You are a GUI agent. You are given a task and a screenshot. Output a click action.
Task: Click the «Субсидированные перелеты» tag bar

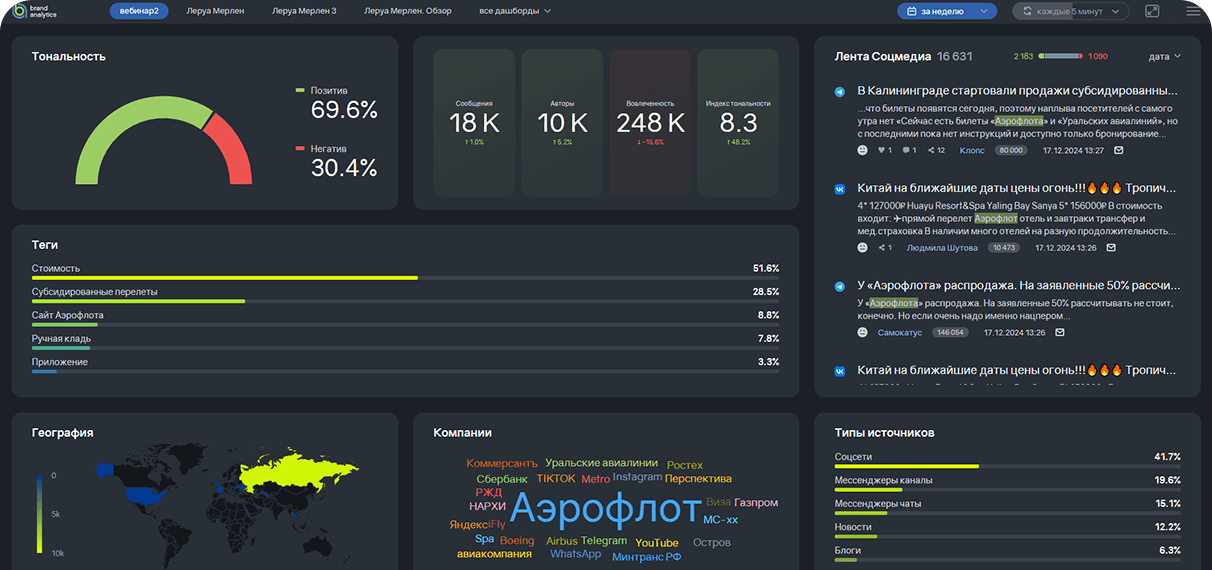(x=405, y=301)
